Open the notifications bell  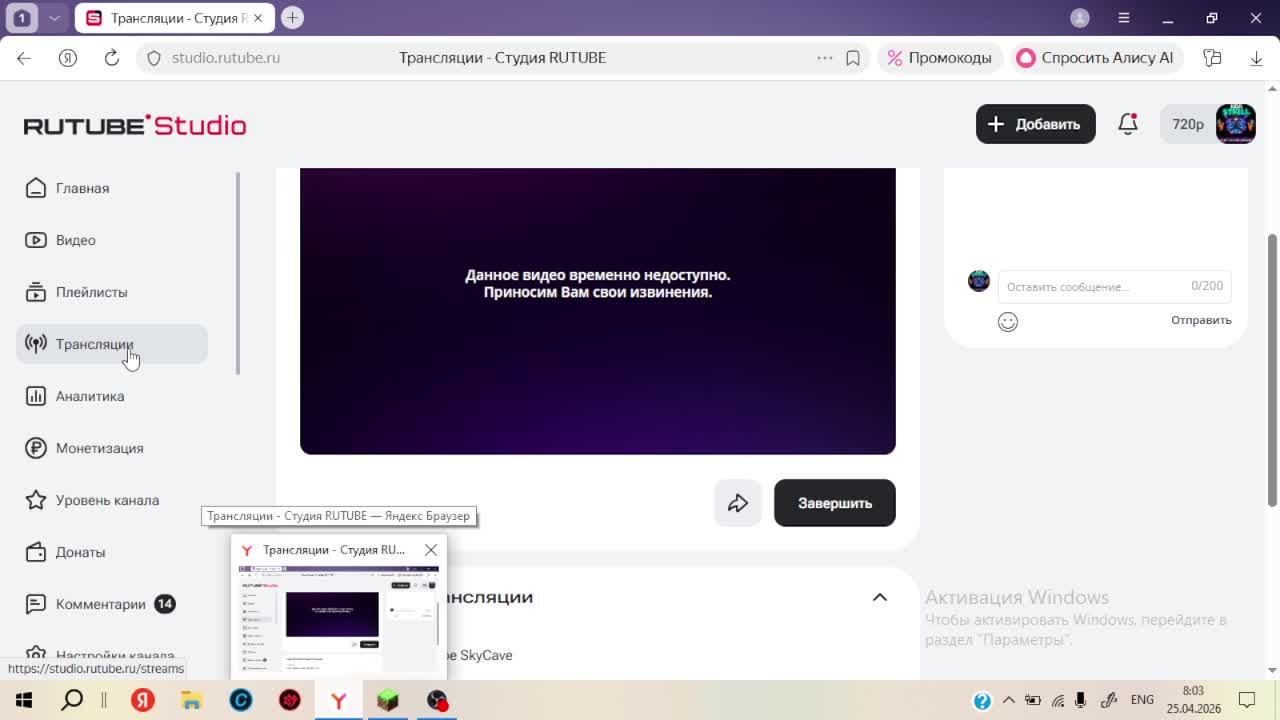(x=1128, y=124)
